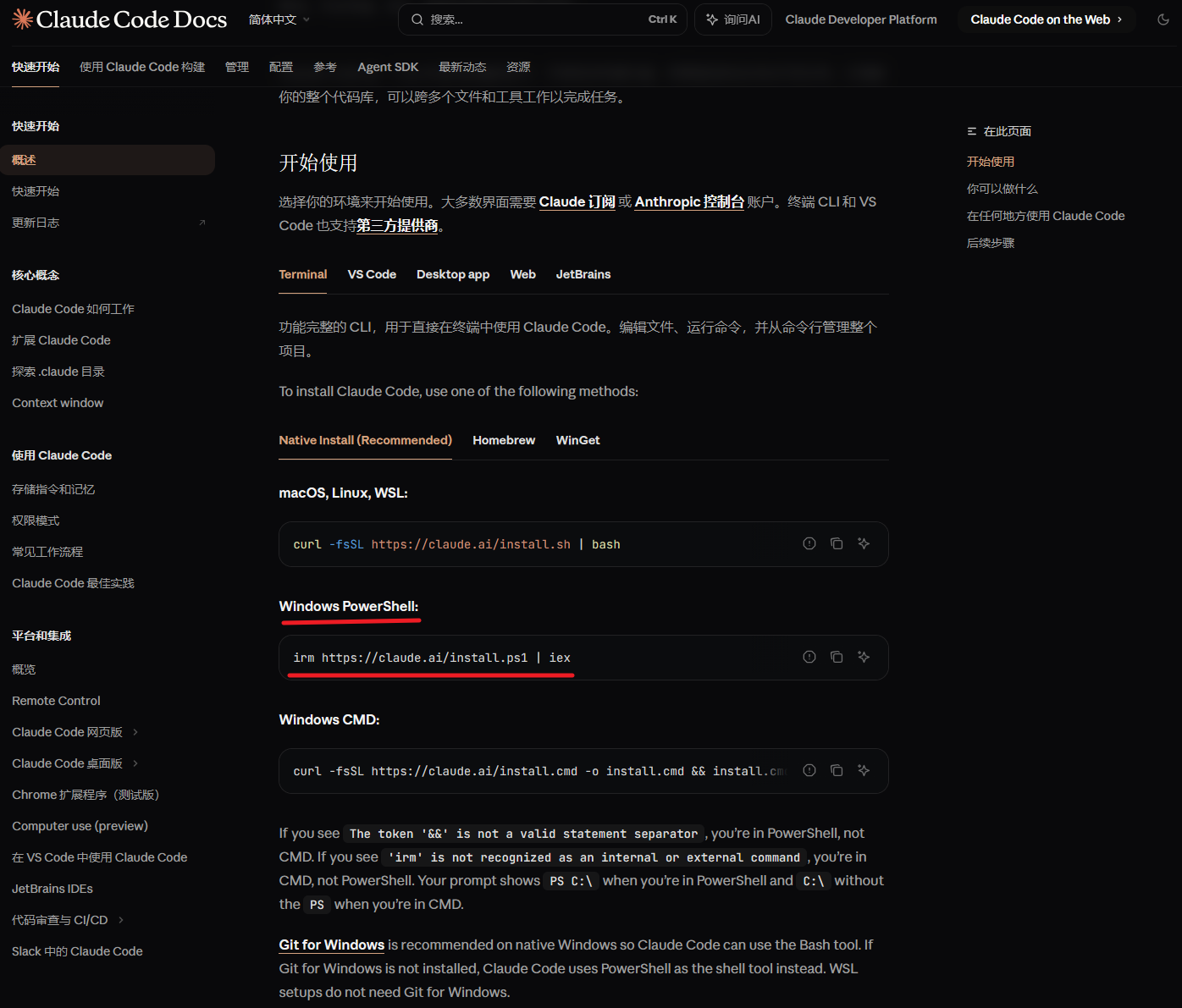
Task: Select the JetBrains environment tab
Action: click(583, 274)
